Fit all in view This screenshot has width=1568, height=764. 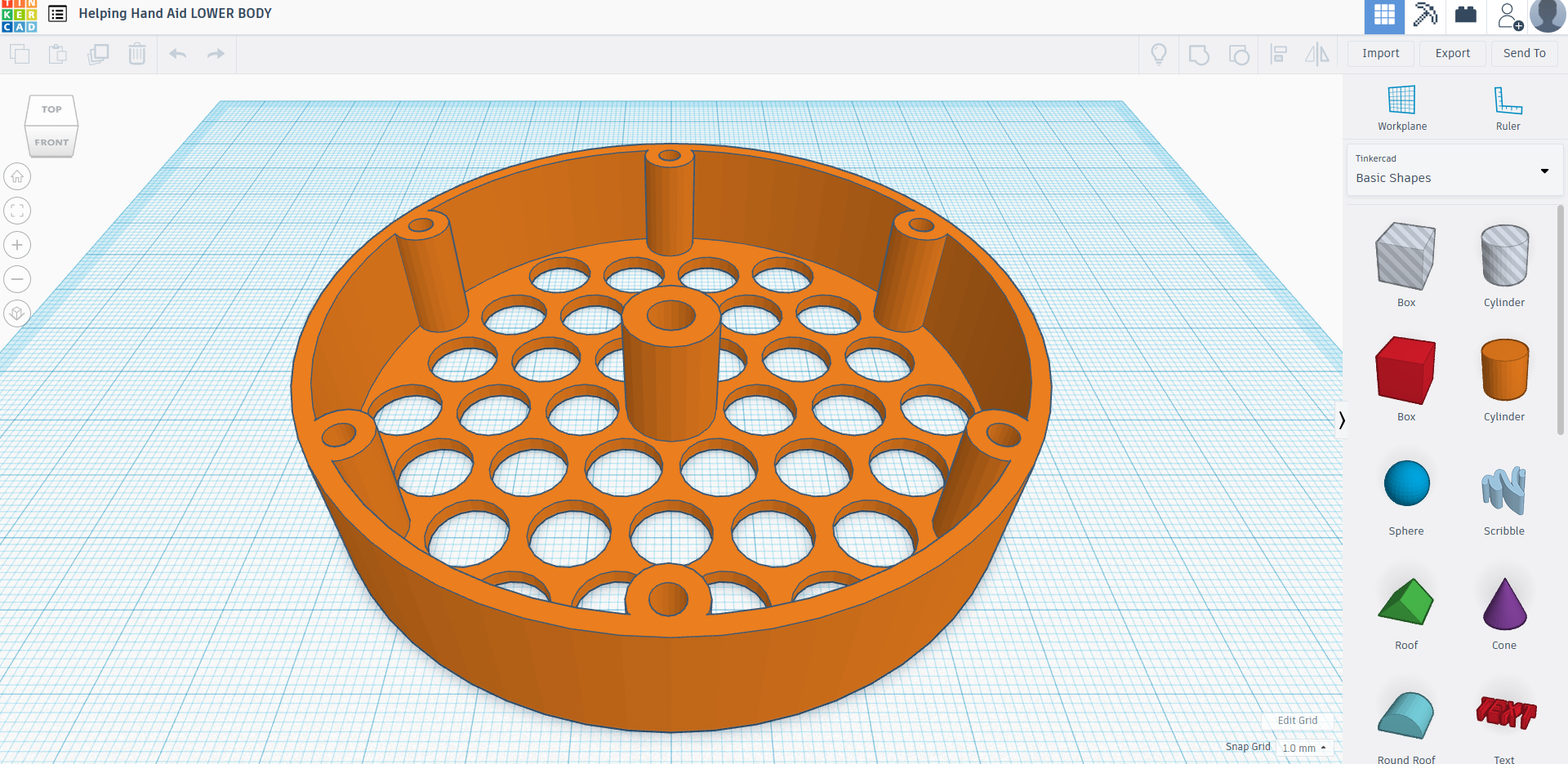pos(17,211)
